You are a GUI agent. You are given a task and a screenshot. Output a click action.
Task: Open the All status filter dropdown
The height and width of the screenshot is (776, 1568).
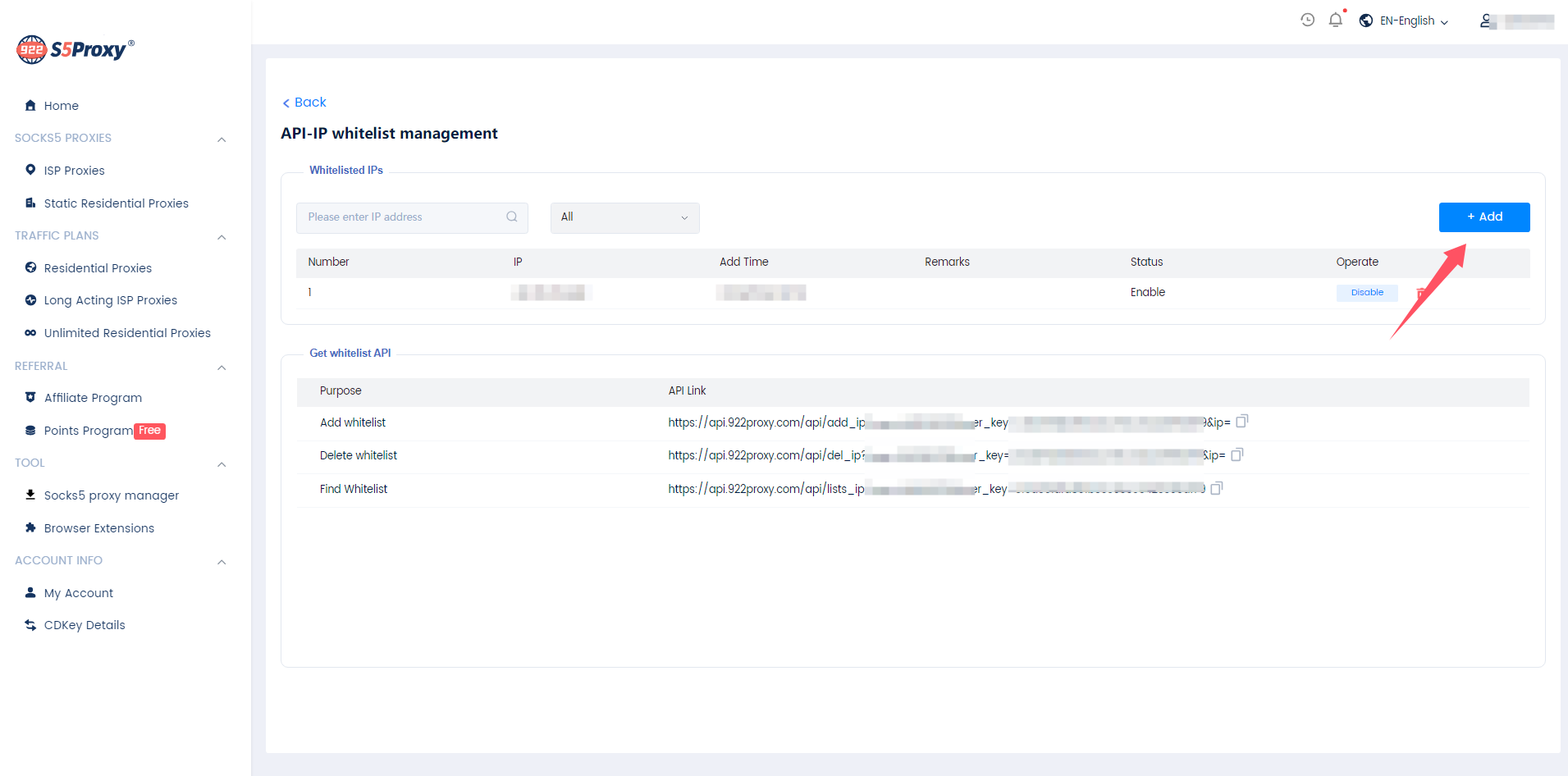click(624, 217)
